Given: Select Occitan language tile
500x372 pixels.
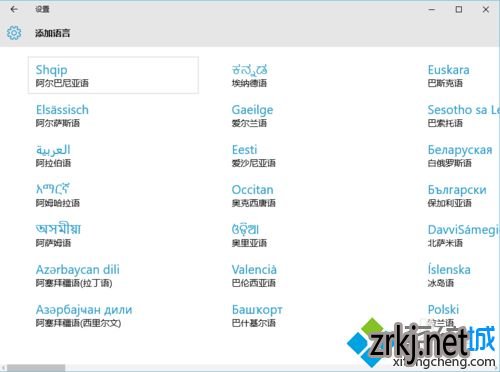Looking at the screenshot, I should (309, 195).
